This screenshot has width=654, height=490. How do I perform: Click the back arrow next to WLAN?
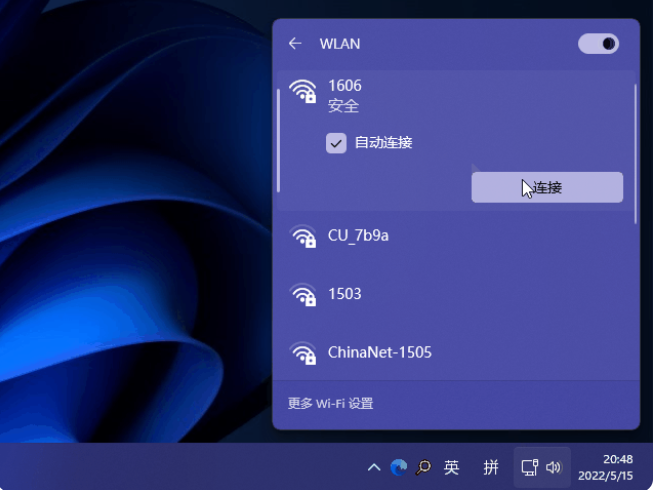pos(294,44)
